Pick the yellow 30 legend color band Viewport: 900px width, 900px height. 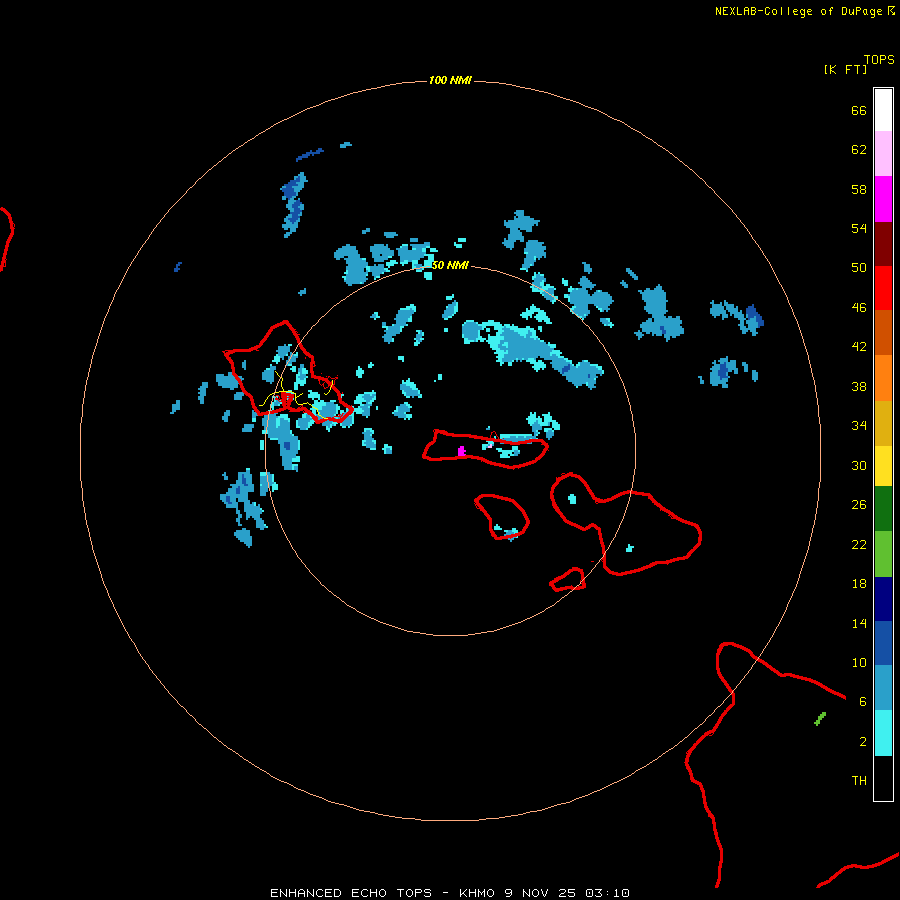click(883, 466)
